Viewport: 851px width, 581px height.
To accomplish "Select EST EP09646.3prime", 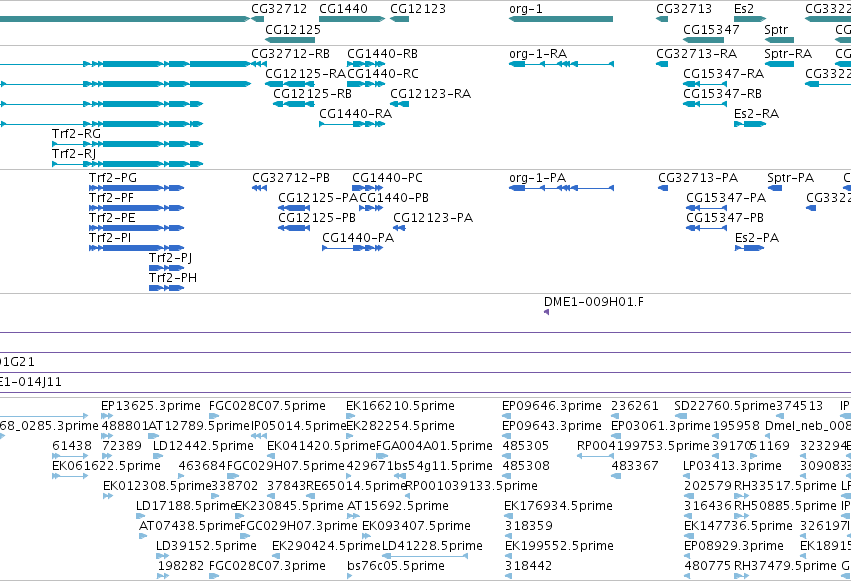I will tap(551, 406).
